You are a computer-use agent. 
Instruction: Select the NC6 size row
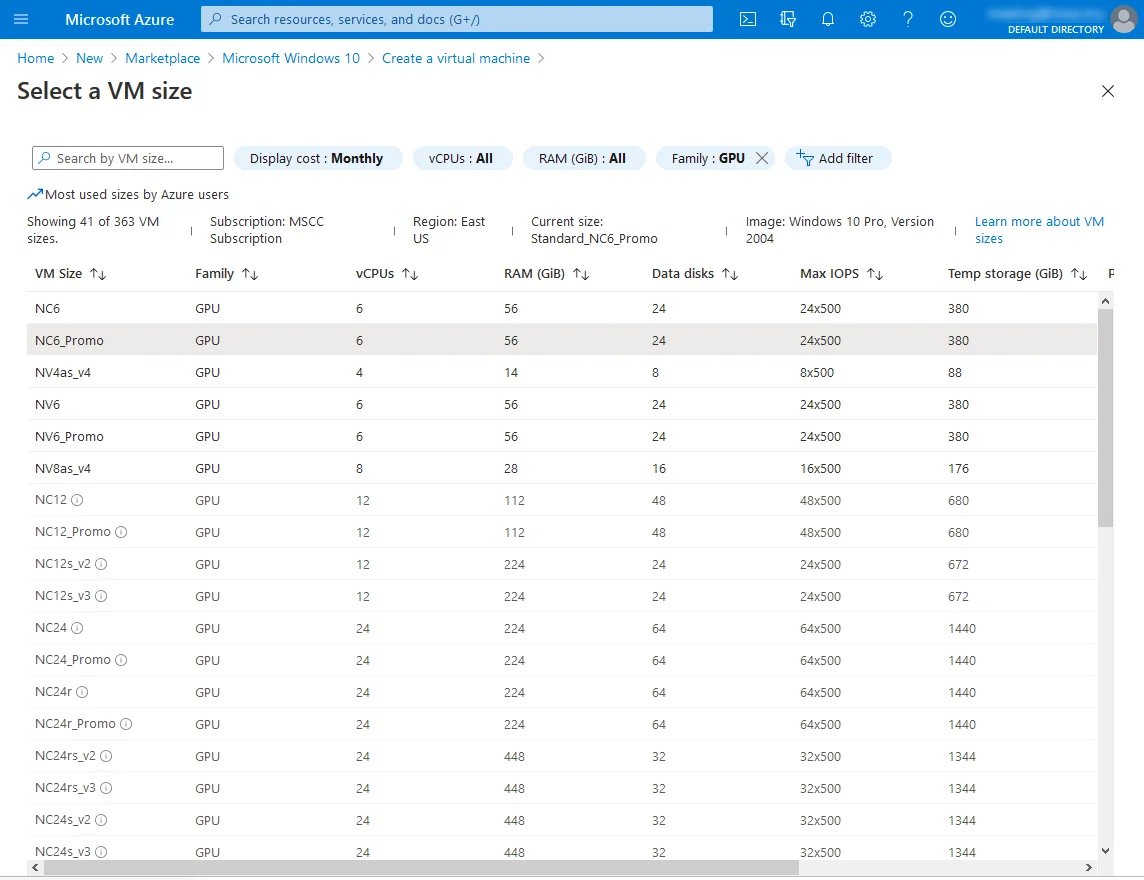tap(562, 308)
